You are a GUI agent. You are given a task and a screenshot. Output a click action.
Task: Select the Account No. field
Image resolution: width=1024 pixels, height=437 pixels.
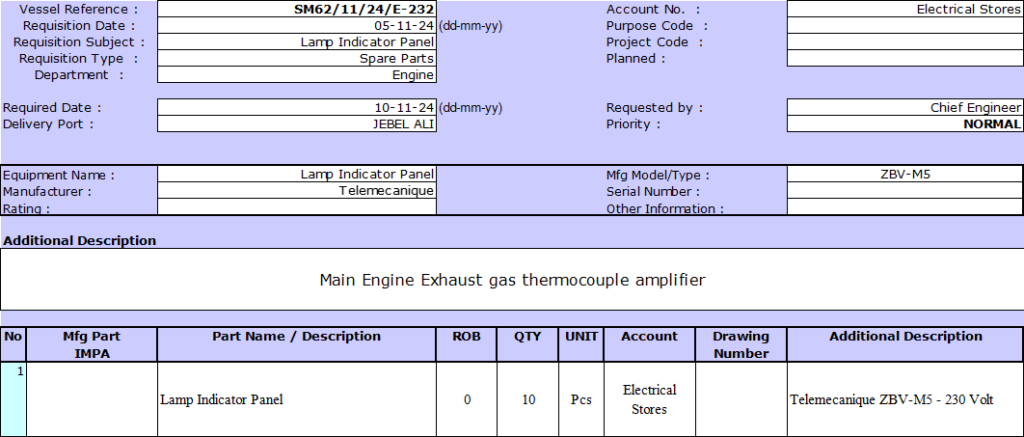pyautogui.click(x=905, y=9)
